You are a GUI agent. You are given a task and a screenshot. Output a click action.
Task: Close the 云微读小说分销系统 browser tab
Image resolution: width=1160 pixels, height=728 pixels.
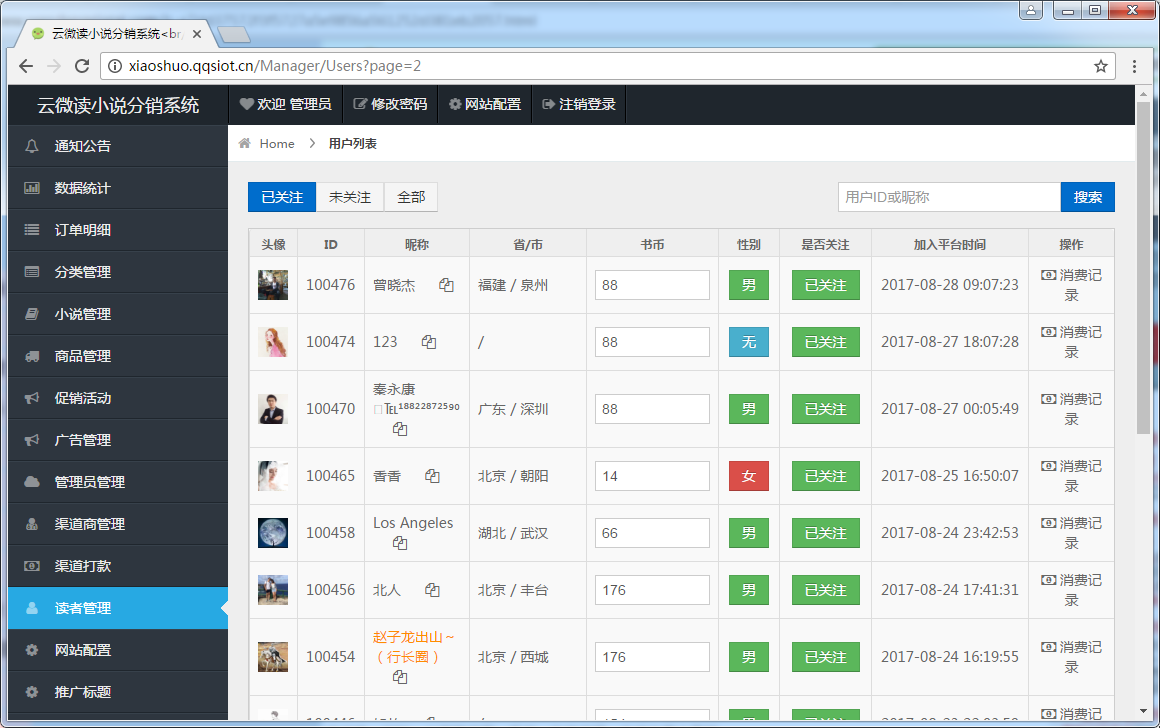tap(197, 34)
